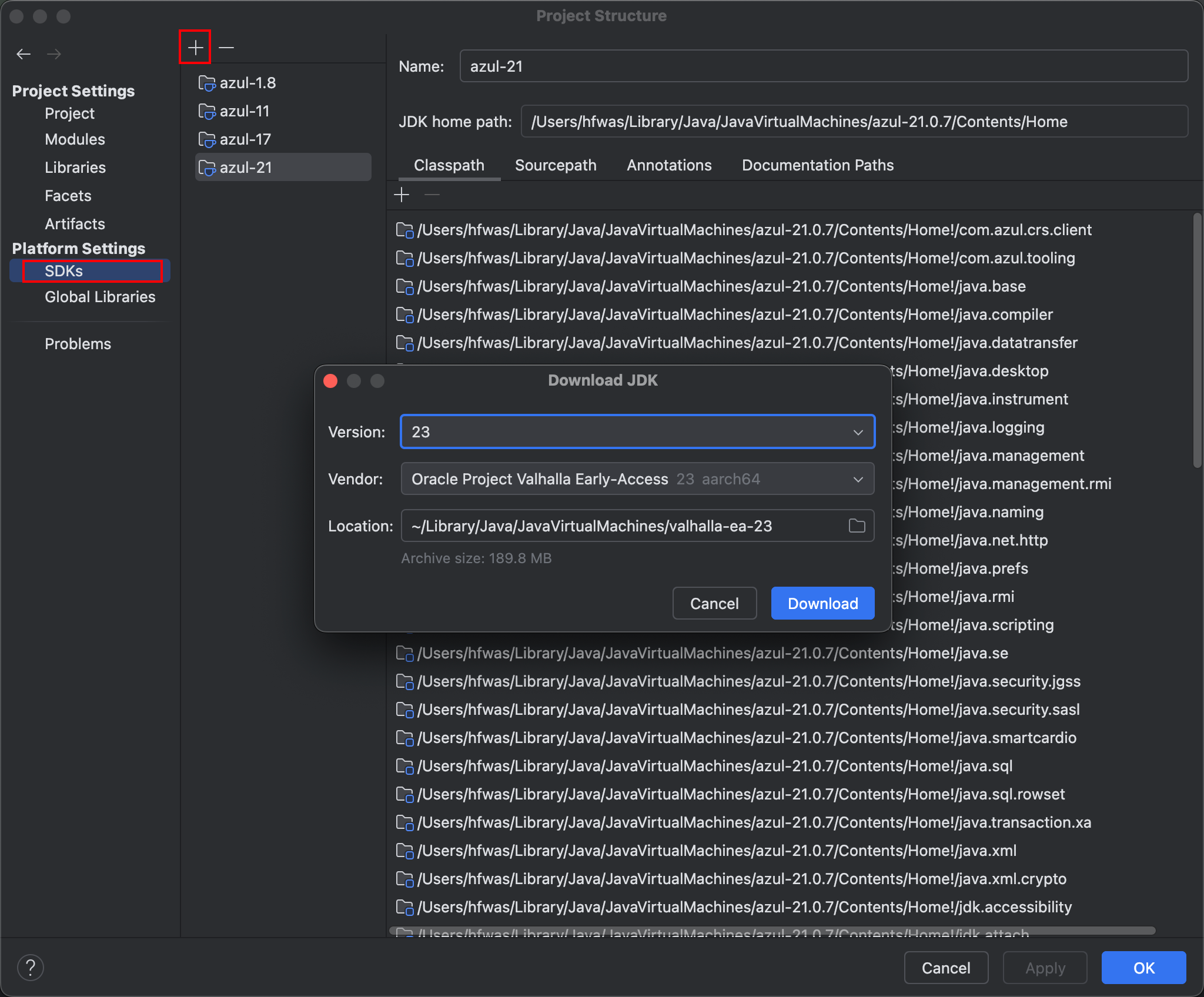Switch to the Annotations tab
The width and height of the screenshot is (1204, 997).
[669, 165]
